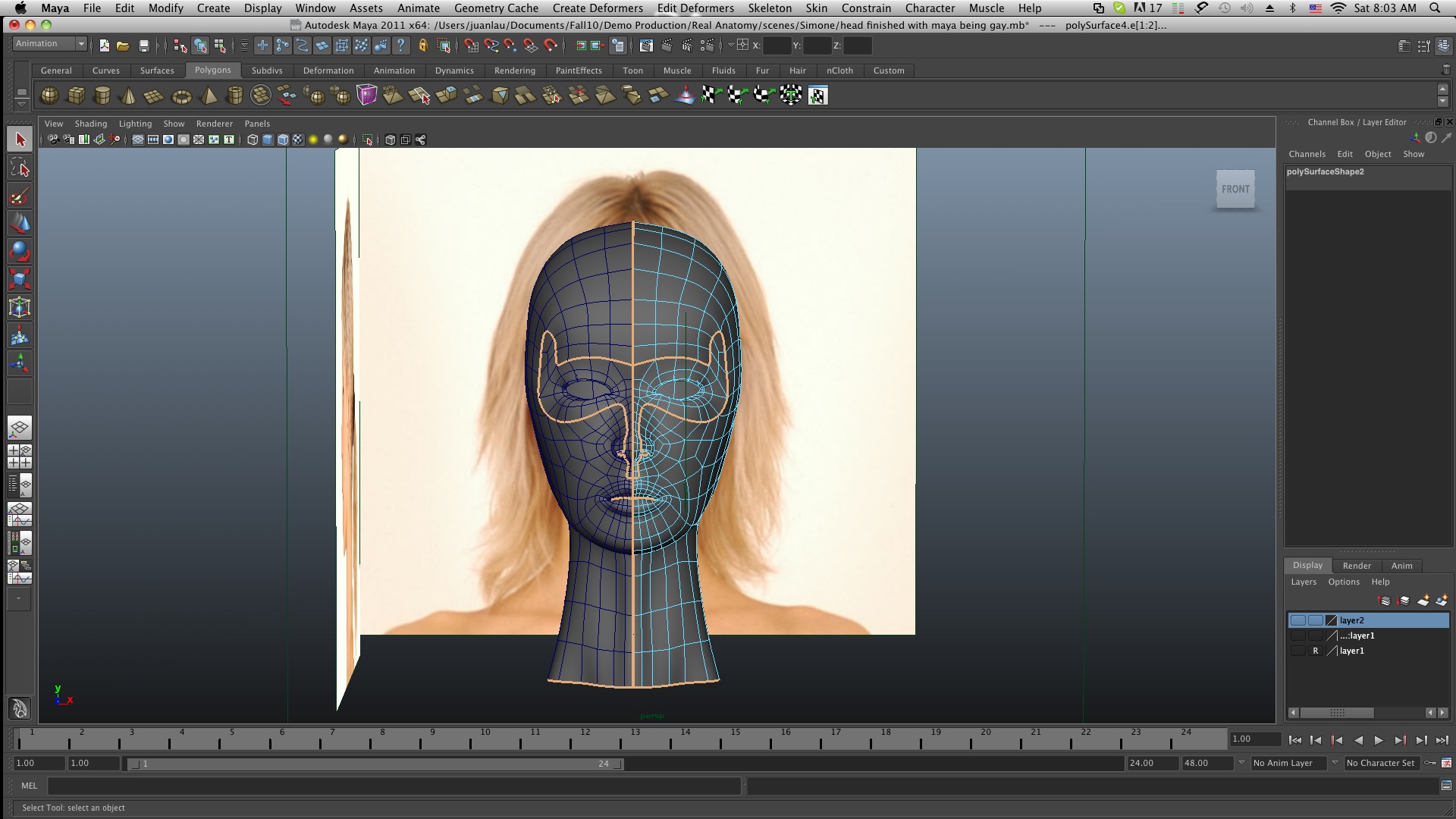Viewport: 1456px width, 819px height.
Task: Open the No Character Set dropdown
Action: [x=1381, y=763]
